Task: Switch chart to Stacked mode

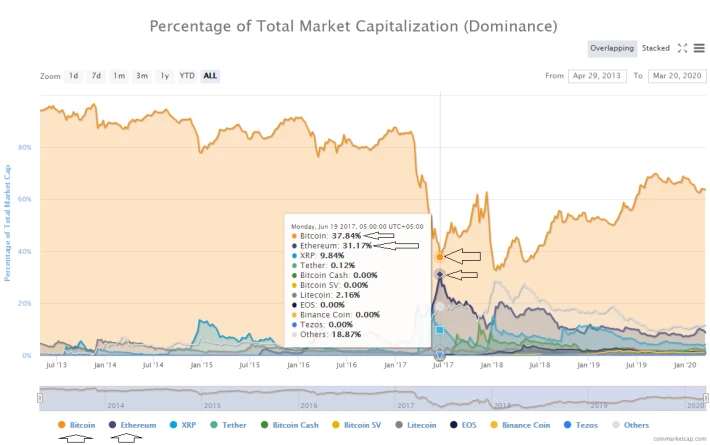Action: [656, 48]
